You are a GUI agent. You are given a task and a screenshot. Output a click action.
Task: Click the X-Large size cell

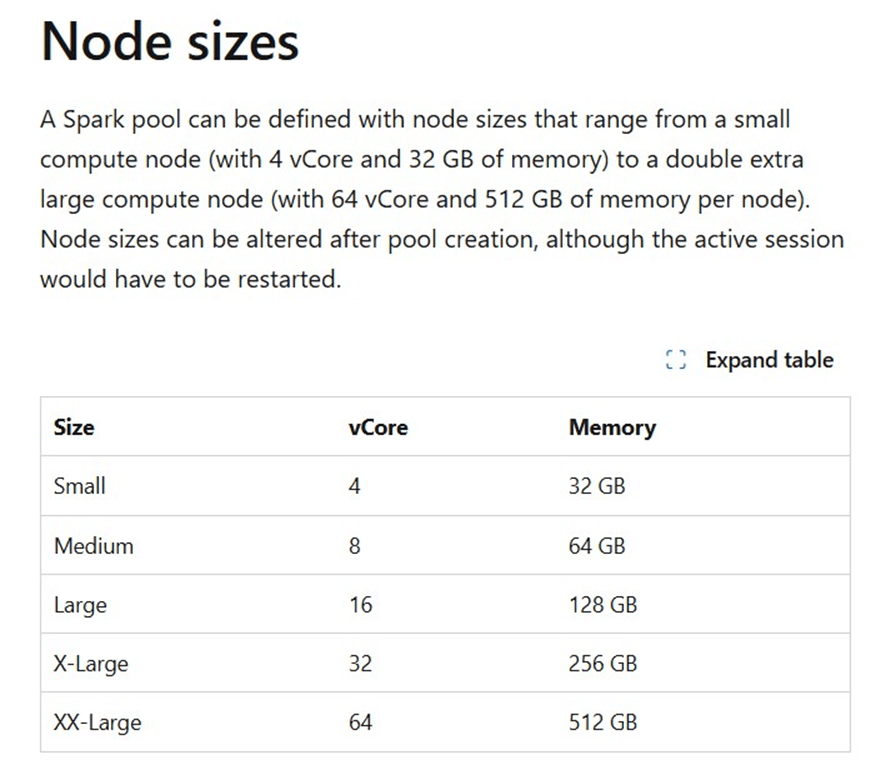pos(91,663)
